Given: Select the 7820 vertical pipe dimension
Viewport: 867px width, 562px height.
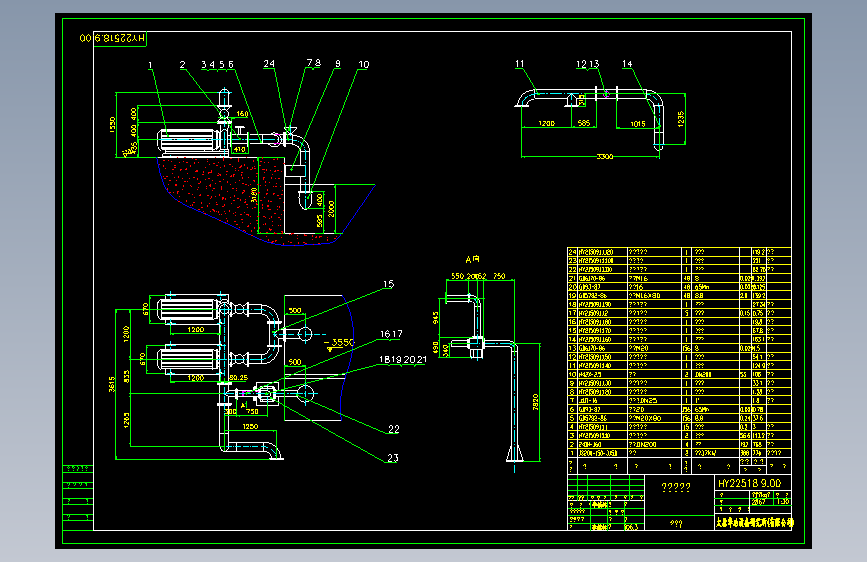Looking at the screenshot, I should (x=535, y=402).
